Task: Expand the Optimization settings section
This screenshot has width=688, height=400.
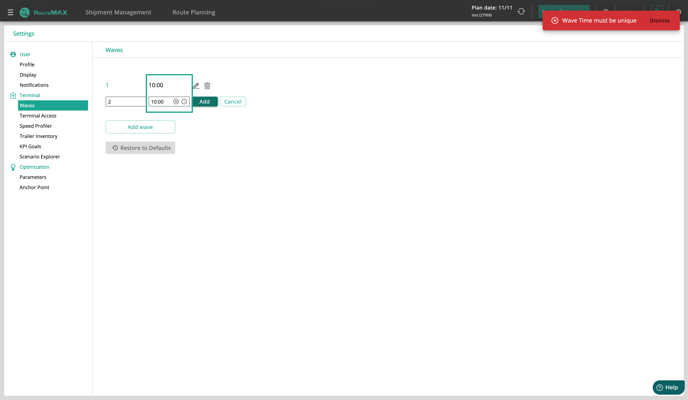Action: pyautogui.click(x=34, y=167)
